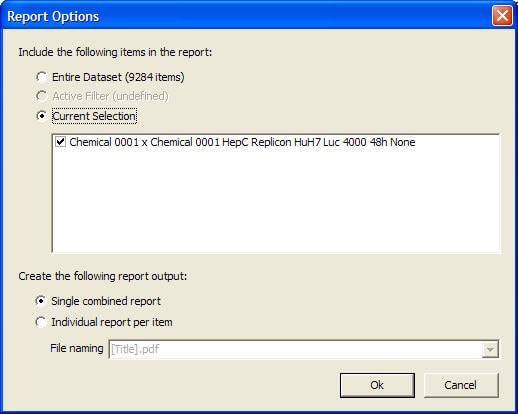The height and width of the screenshot is (414, 518).
Task: Uncheck the Chemical 0001 HepC Replicon checkbox
Action: click(x=60, y=142)
